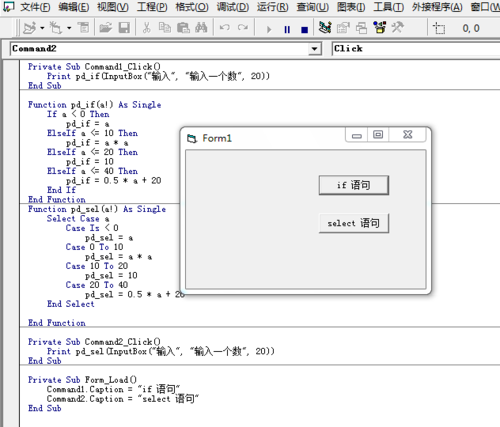Open the Project Explorer icon
This screenshot has width=500, height=427.
pyautogui.click(x=325, y=28)
